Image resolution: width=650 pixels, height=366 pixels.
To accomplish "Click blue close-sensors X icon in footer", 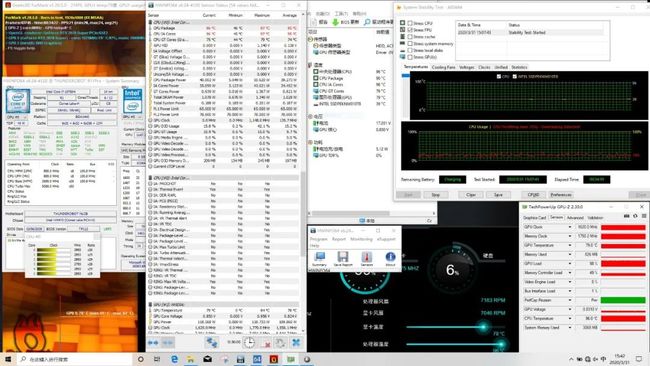I will coord(296,342).
